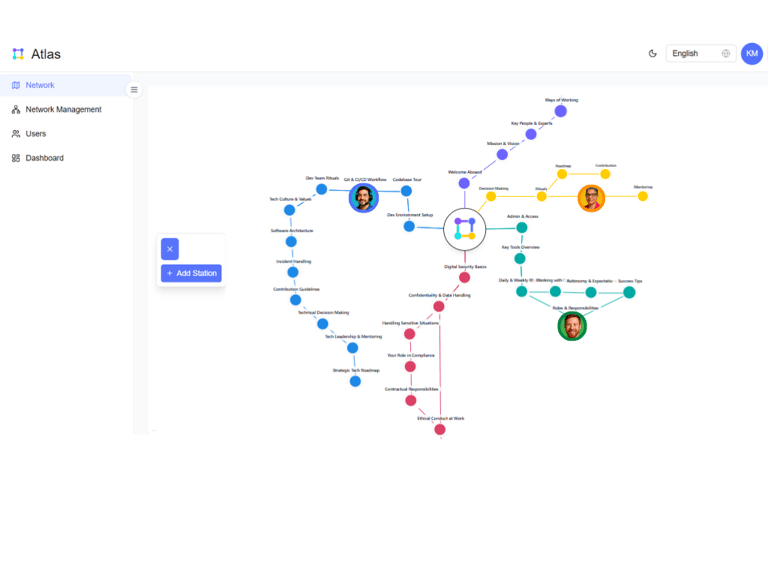
Task: Select the Incident Handling station
Action: click(x=293, y=272)
